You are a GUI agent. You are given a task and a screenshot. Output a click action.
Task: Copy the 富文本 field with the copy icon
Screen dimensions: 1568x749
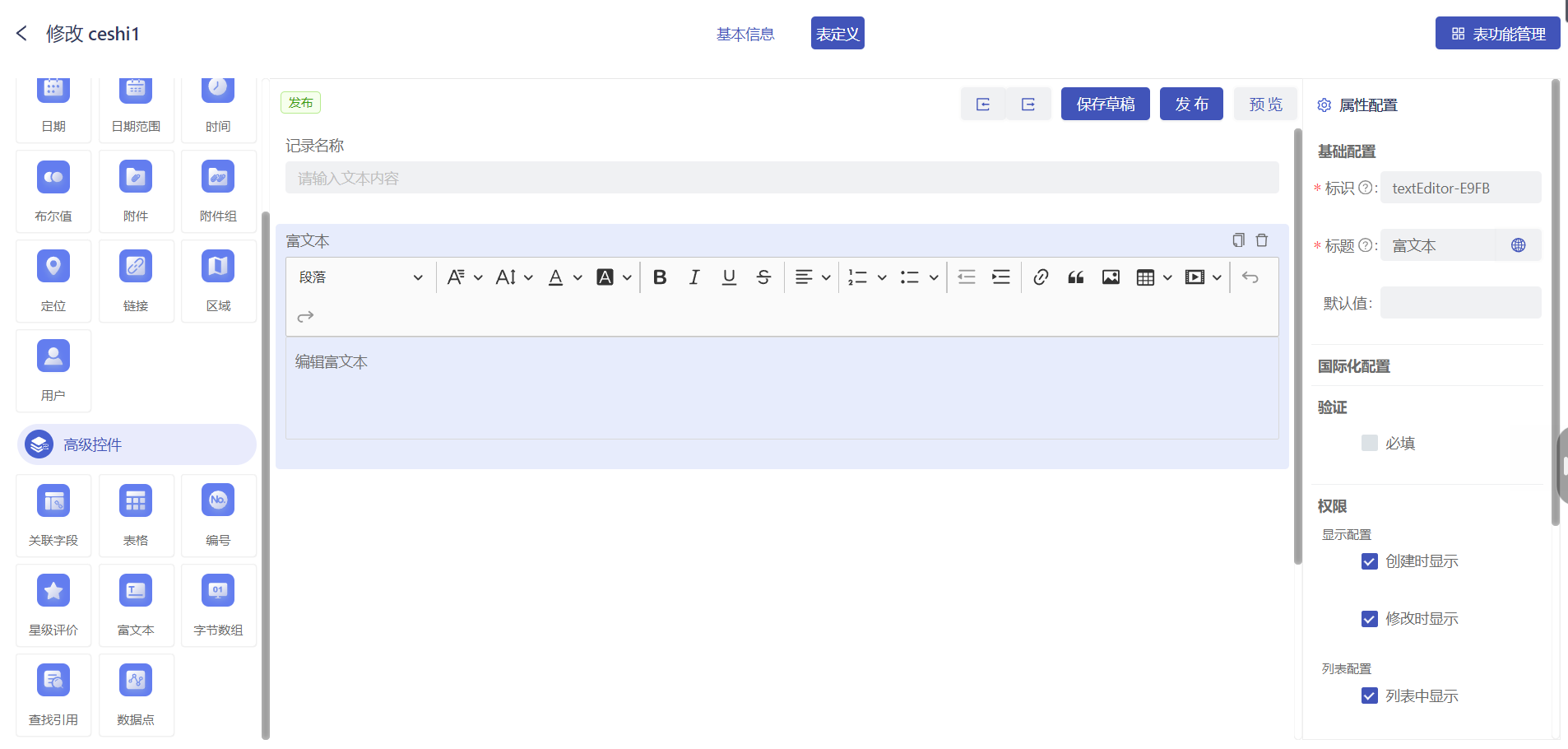(x=1238, y=240)
